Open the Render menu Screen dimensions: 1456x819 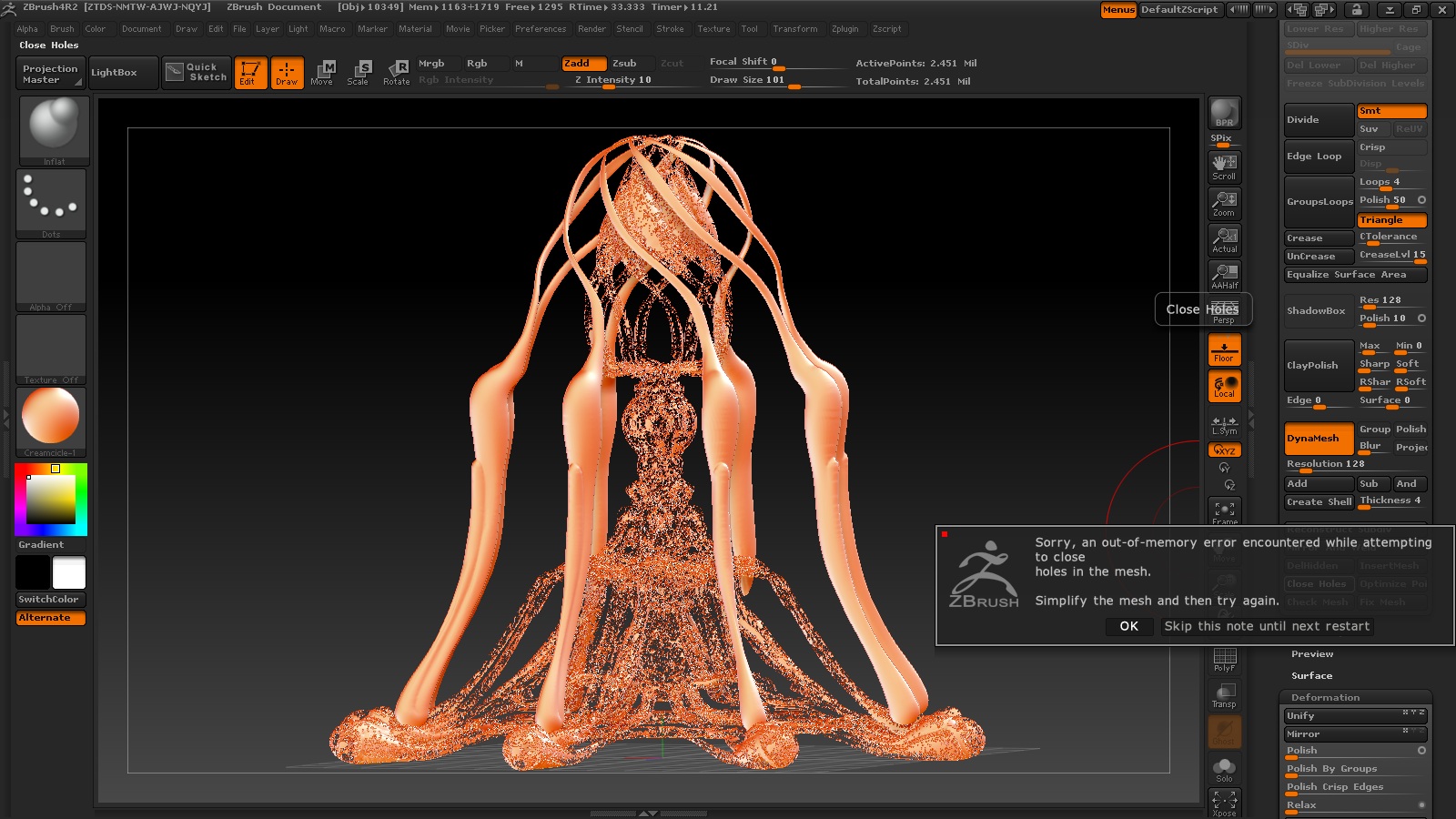point(591,29)
